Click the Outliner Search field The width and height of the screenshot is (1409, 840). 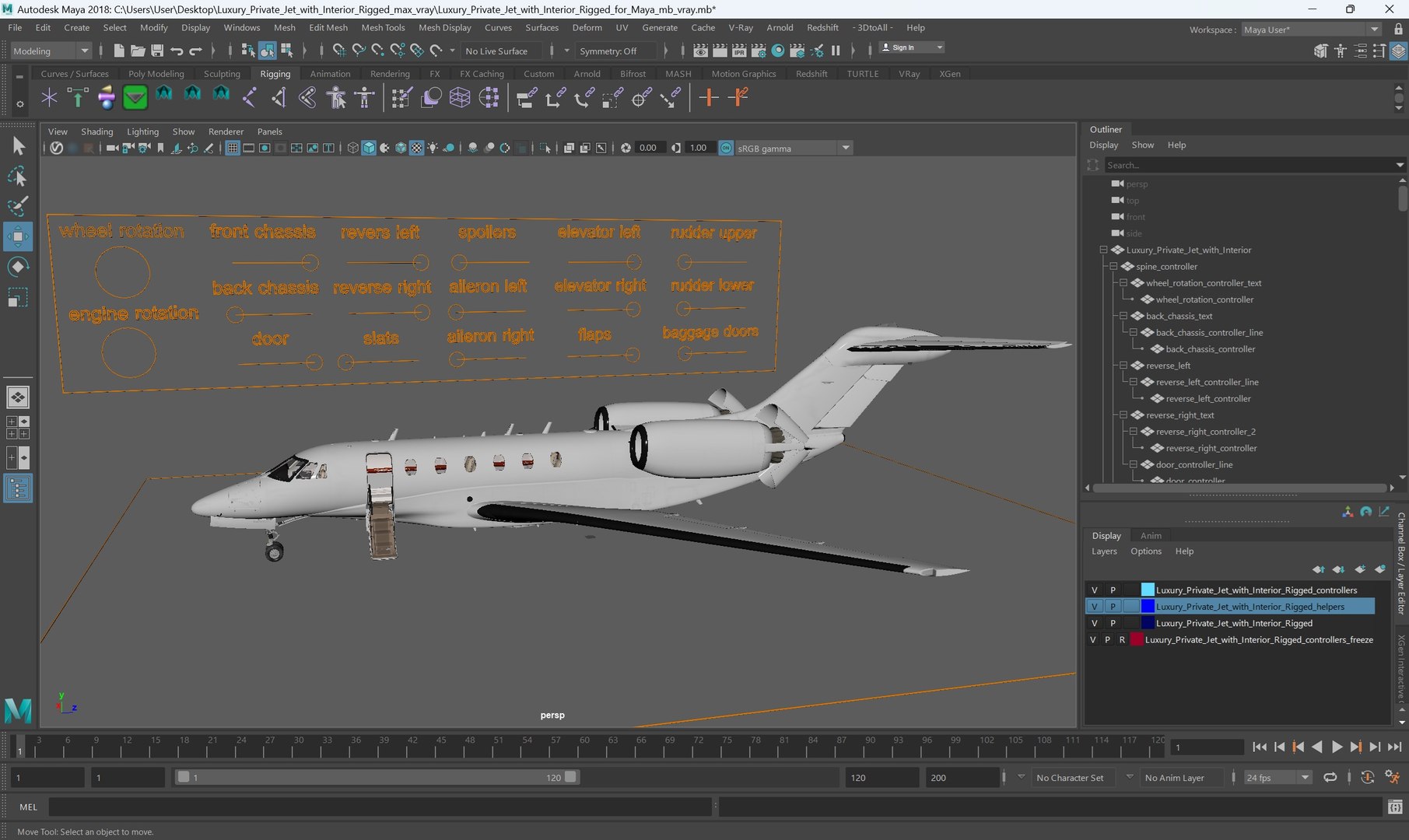1249,165
